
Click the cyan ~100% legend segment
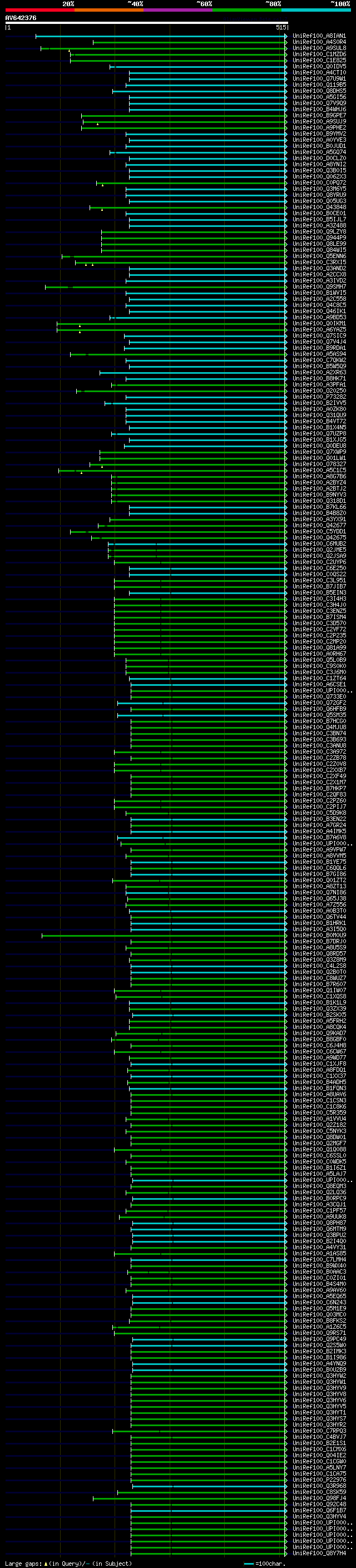coord(317,10)
